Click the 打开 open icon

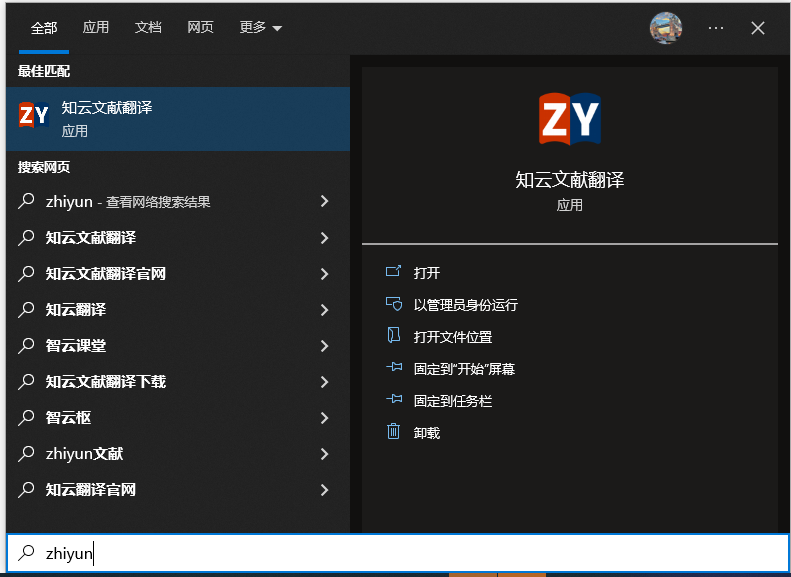pyautogui.click(x=393, y=272)
